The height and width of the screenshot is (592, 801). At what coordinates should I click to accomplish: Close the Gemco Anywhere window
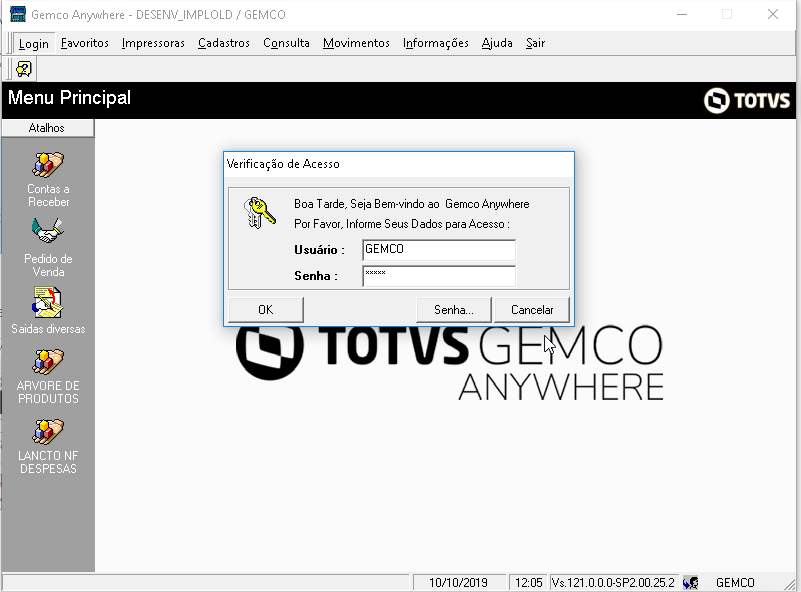[773, 14]
